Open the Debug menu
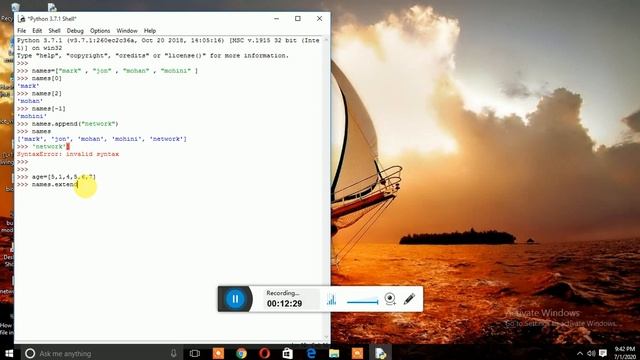The width and height of the screenshot is (640, 360). click(x=75, y=31)
